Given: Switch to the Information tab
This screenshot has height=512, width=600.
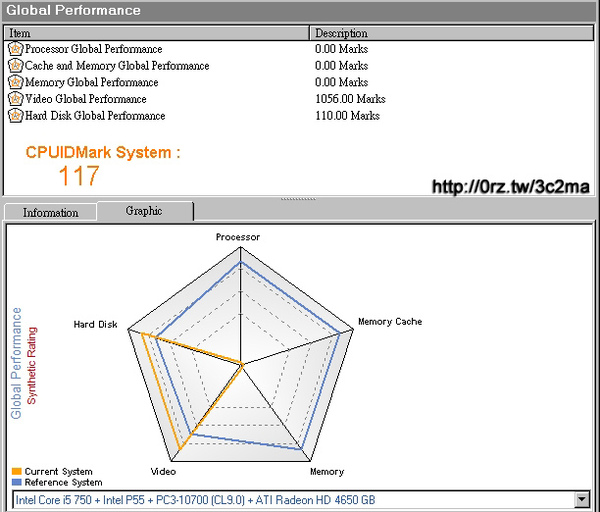Looking at the screenshot, I should pyautogui.click(x=50, y=212).
